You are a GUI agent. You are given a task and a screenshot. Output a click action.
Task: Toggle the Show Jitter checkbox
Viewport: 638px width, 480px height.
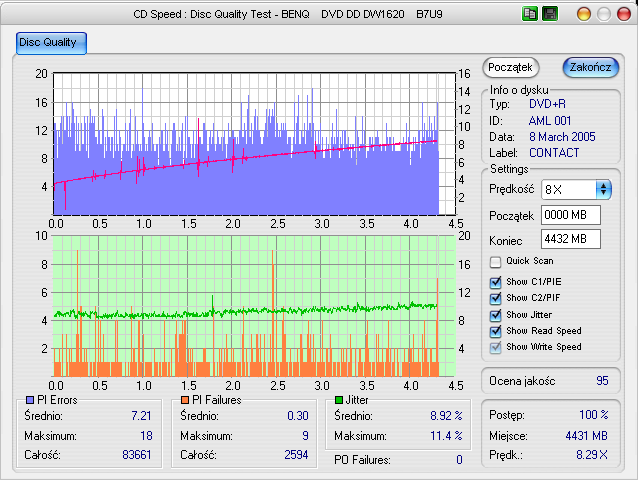(x=495, y=315)
